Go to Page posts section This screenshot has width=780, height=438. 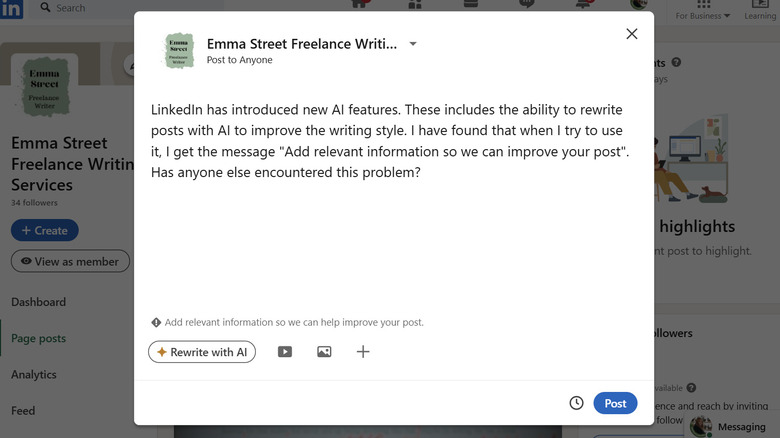click(38, 338)
